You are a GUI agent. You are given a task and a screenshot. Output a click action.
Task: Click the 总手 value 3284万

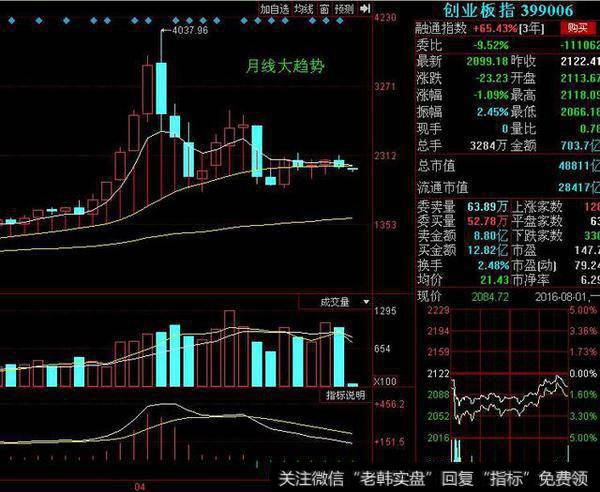(x=488, y=146)
